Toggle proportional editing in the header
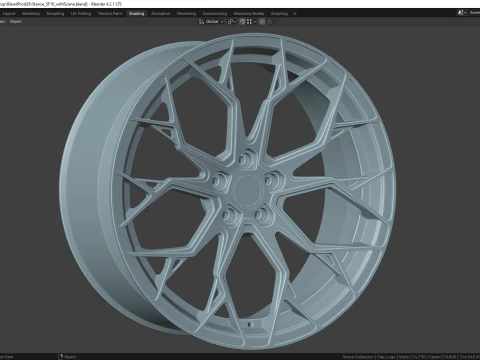The width and height of the screenshot is (480, 360). click(262, 22)
